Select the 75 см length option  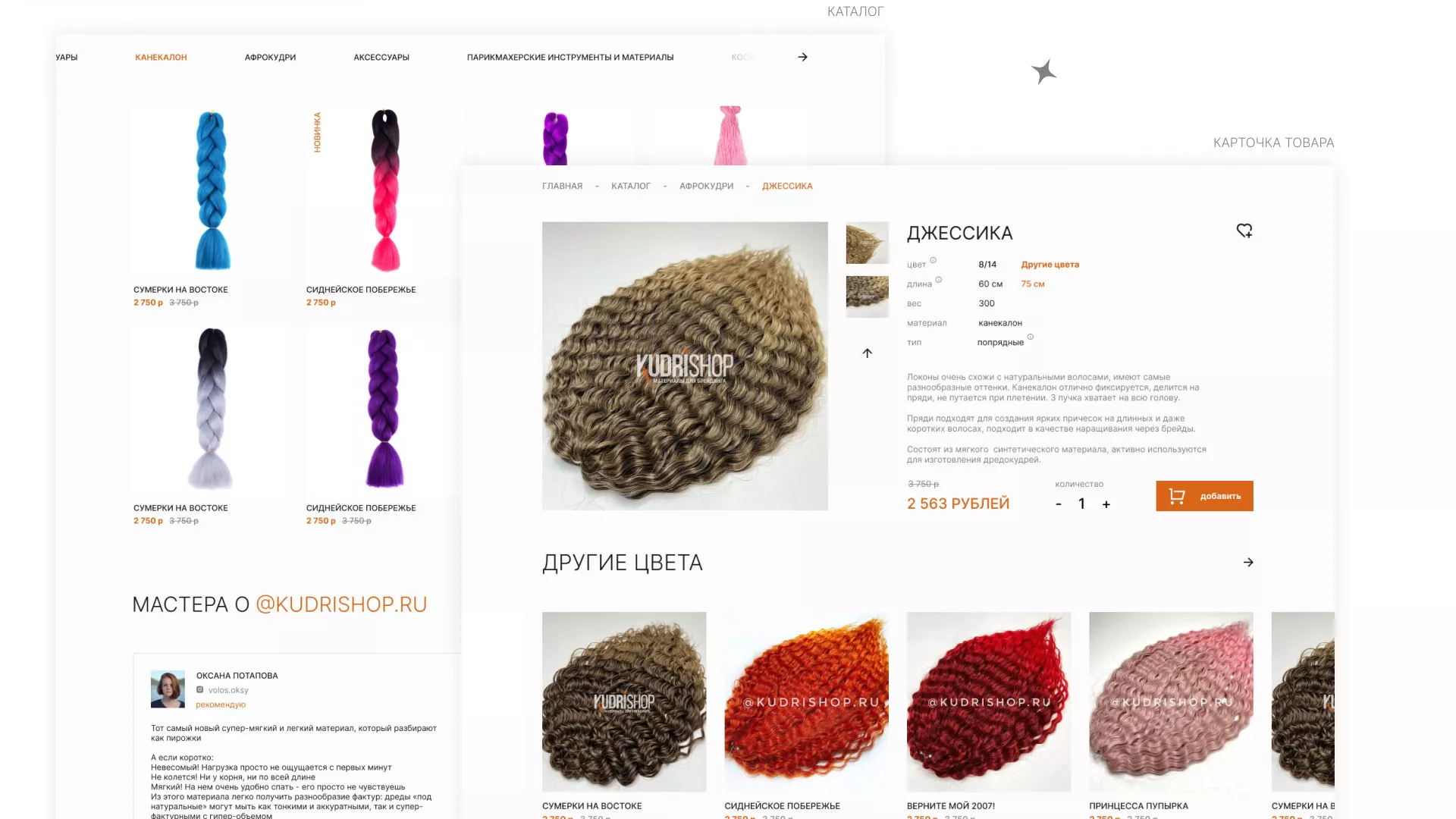[1032, 284]
